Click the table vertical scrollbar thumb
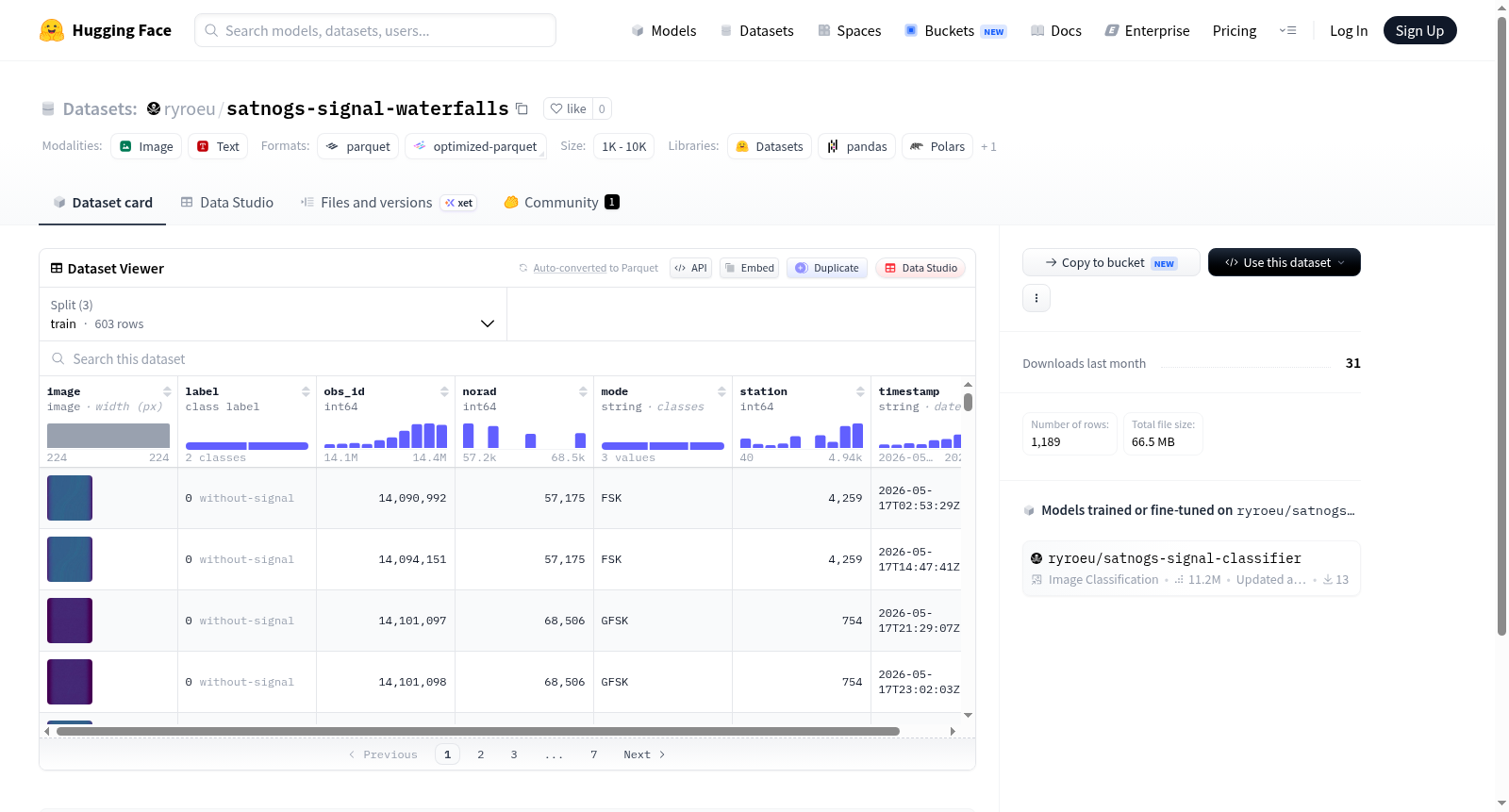 969,403
